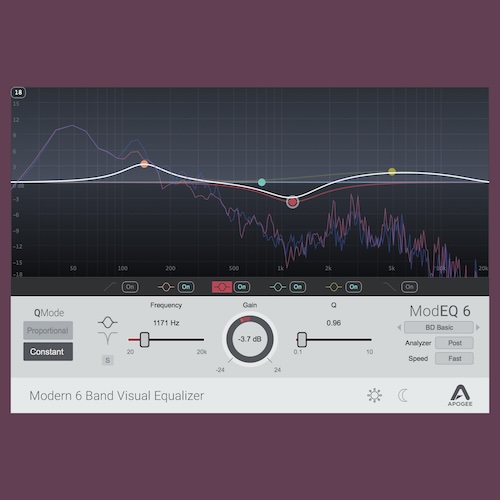Click the Gain knob

[x=250, y=339]
